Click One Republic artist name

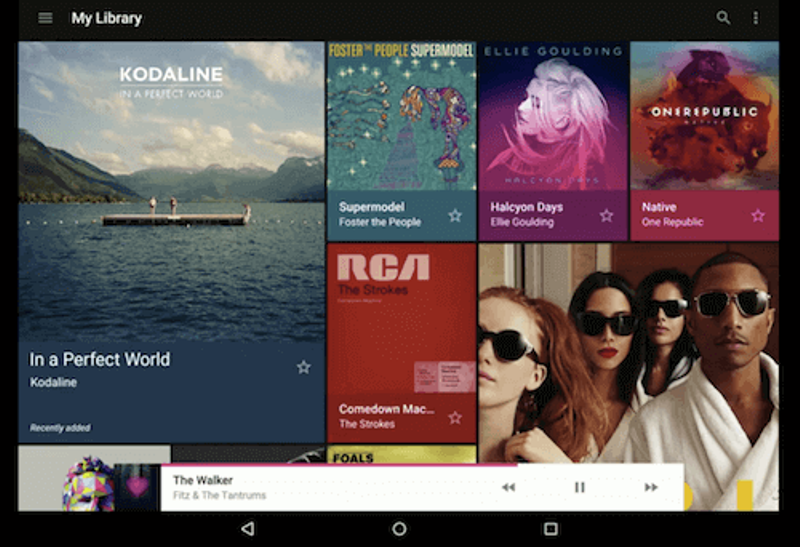[672, 222]
